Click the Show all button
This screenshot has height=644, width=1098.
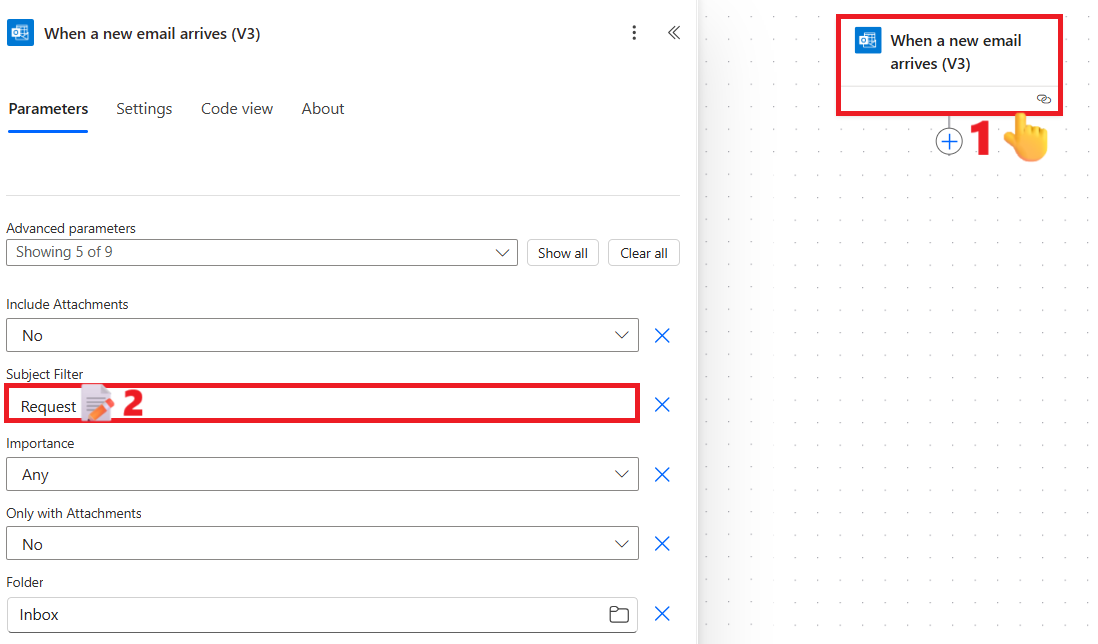562,252
